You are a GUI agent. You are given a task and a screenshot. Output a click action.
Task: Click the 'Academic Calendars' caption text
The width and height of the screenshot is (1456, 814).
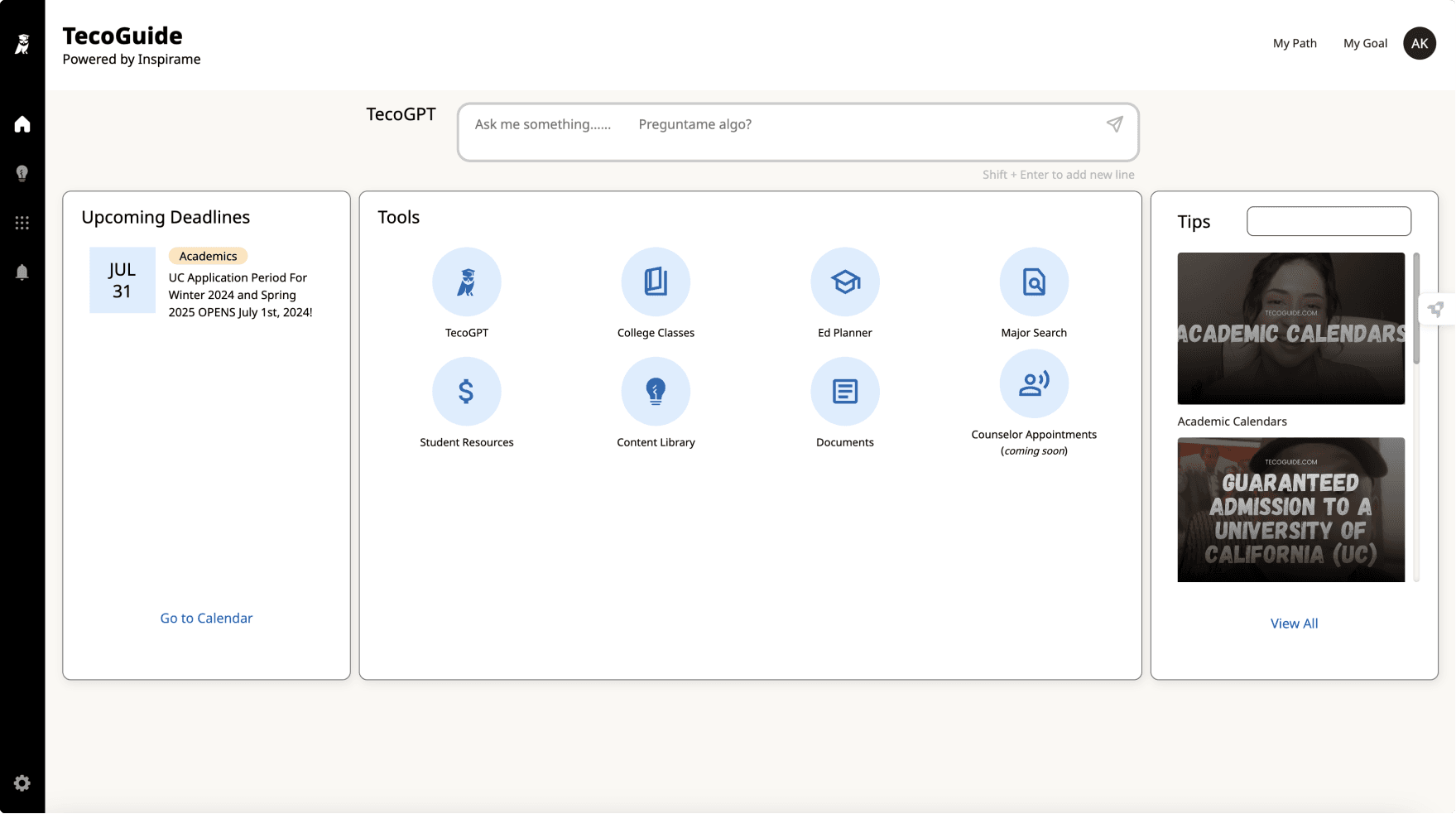tap(1232, 421)
